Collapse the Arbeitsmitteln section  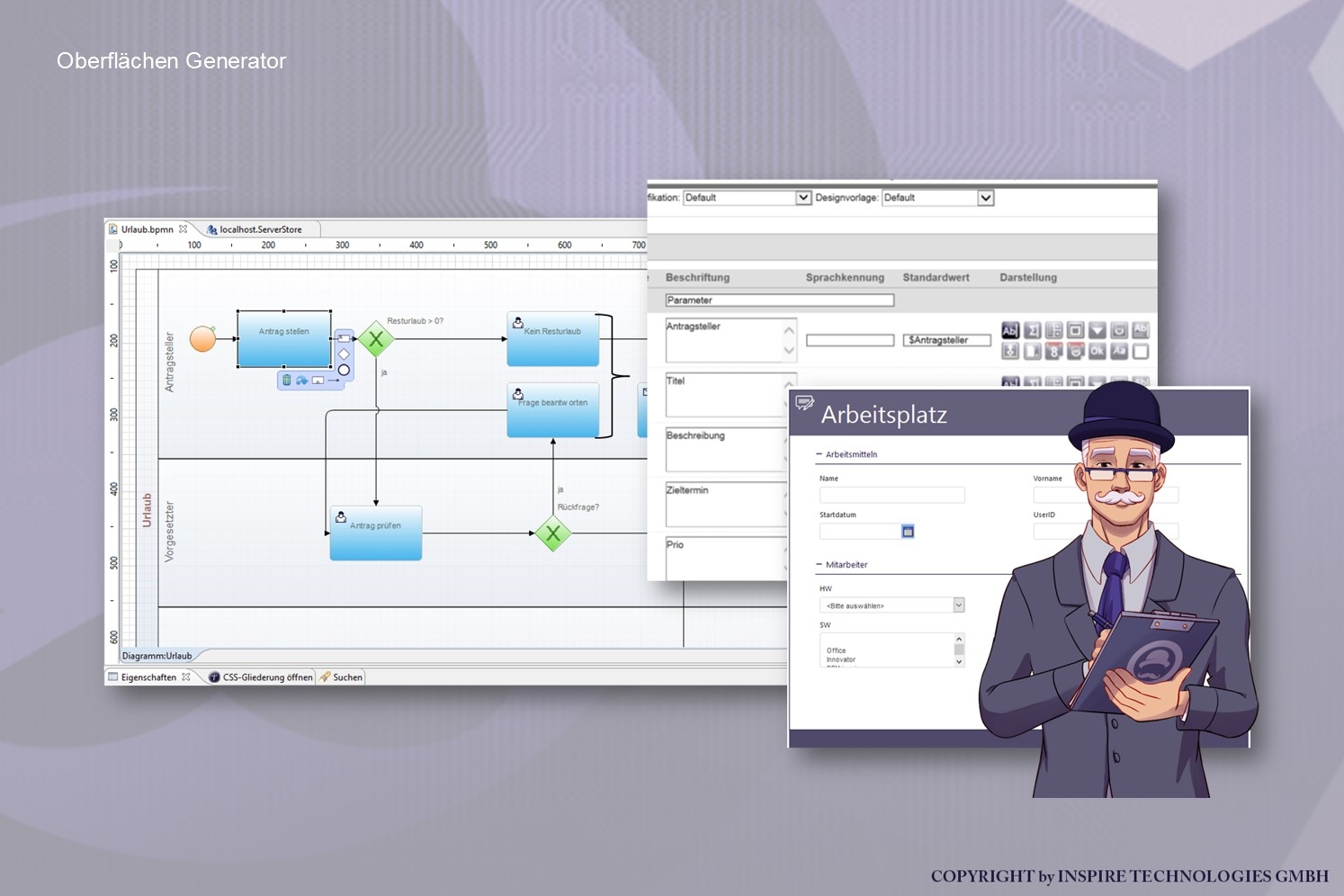[819, 454]
